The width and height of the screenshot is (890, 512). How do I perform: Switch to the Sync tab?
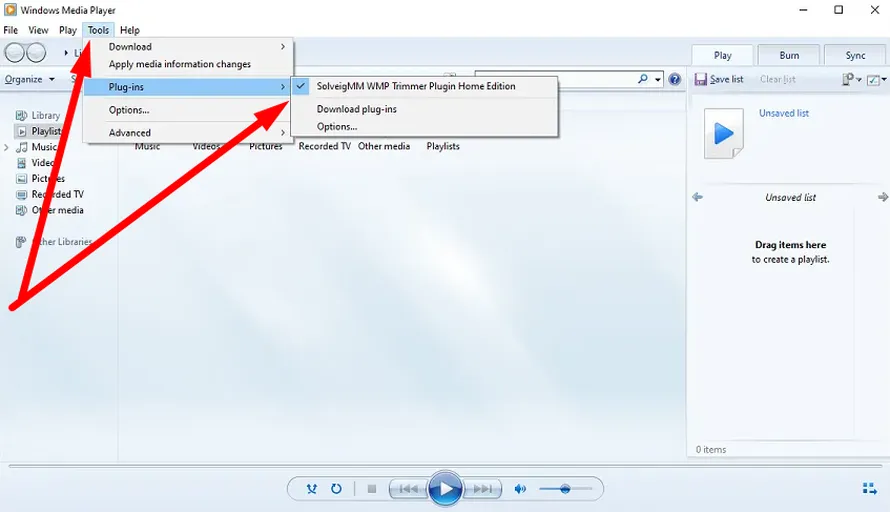point(855,55)
